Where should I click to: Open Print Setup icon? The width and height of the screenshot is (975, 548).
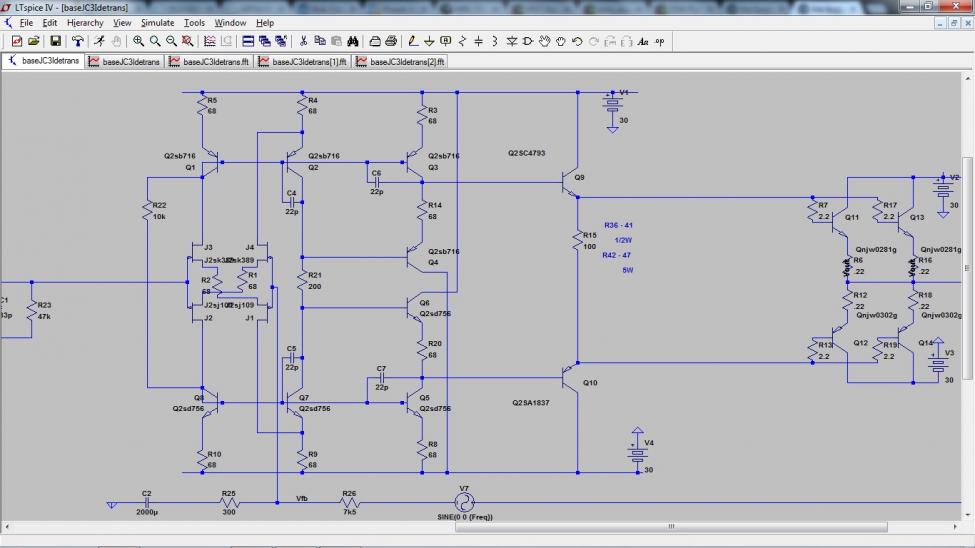(375, 41)
